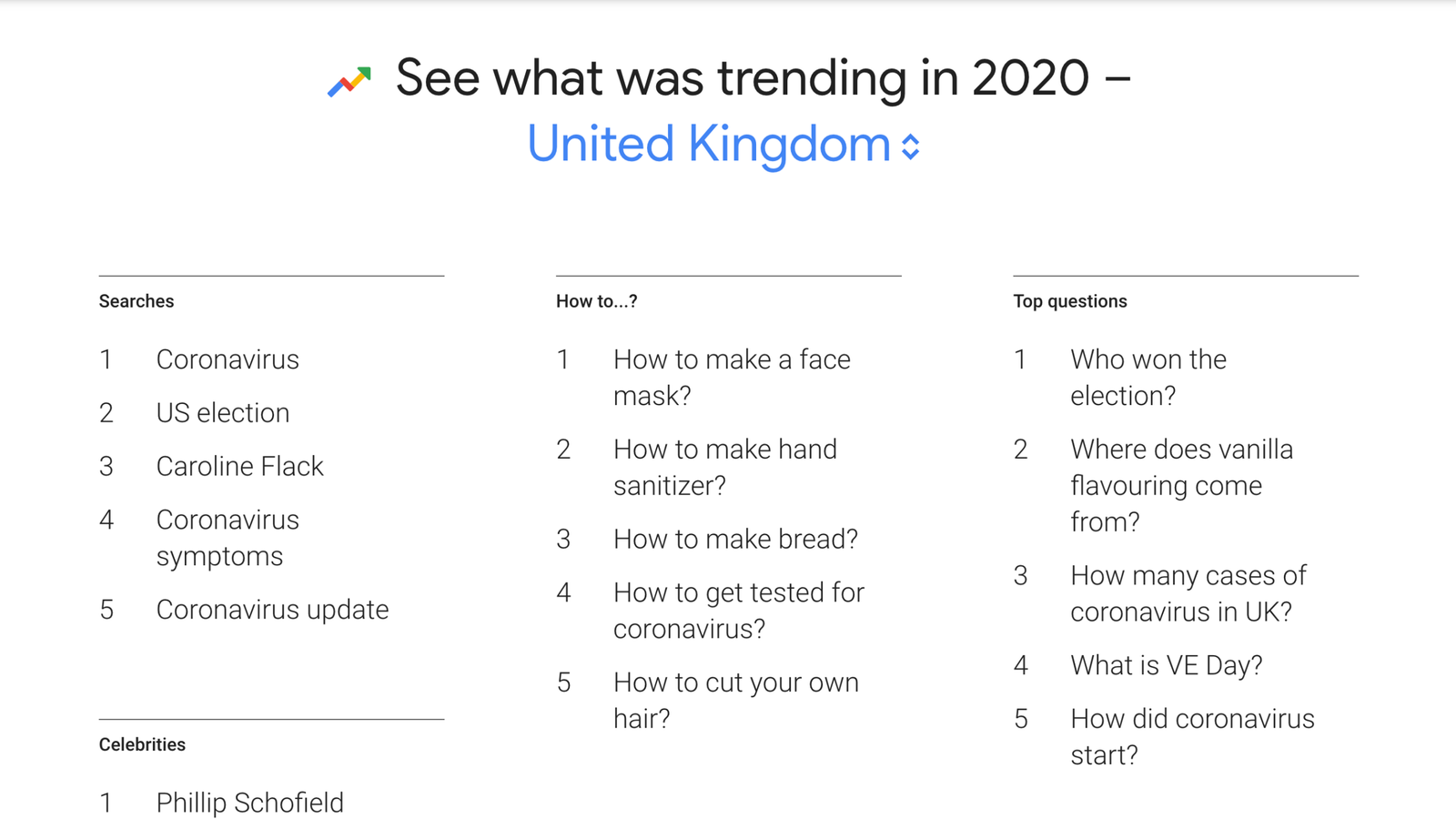Click the colorful trending arrow icon
This screenshot has height=819, width=1456.
point(349,80)
